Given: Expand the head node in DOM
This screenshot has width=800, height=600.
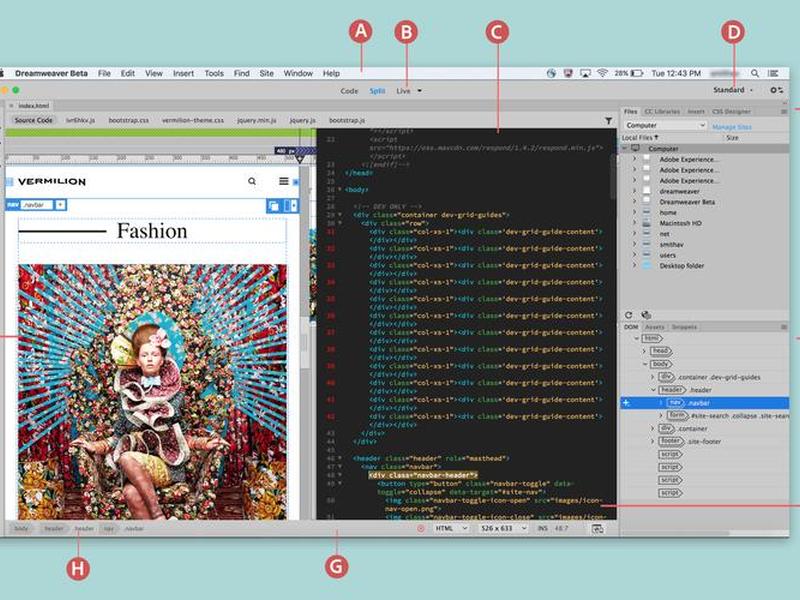Looking at the screenshot, I should [x=644, y=351].
